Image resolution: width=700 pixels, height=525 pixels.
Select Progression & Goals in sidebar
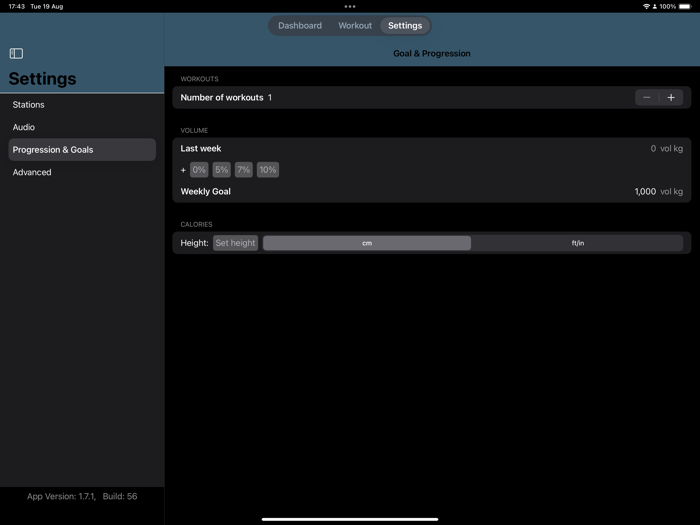tap(82, 150)
